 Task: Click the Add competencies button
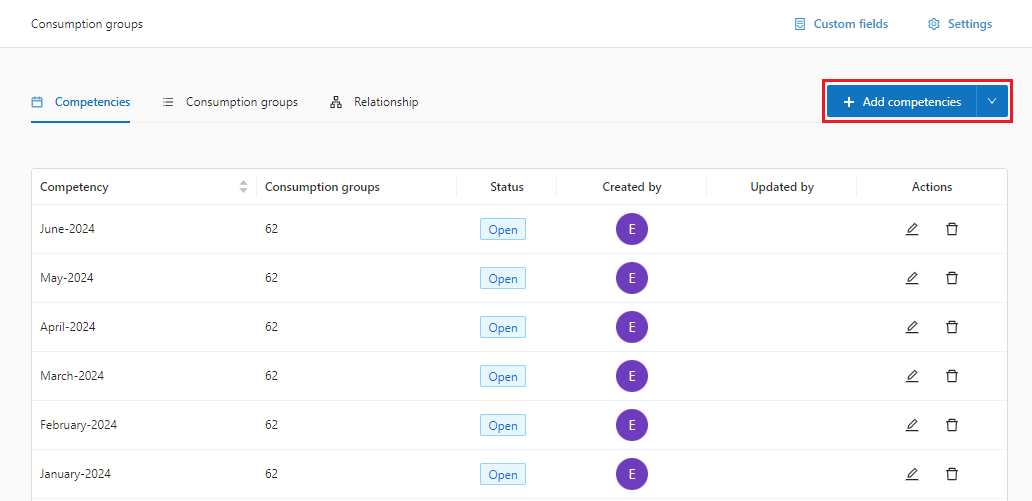pyautogui.click(x=901, y=102)
